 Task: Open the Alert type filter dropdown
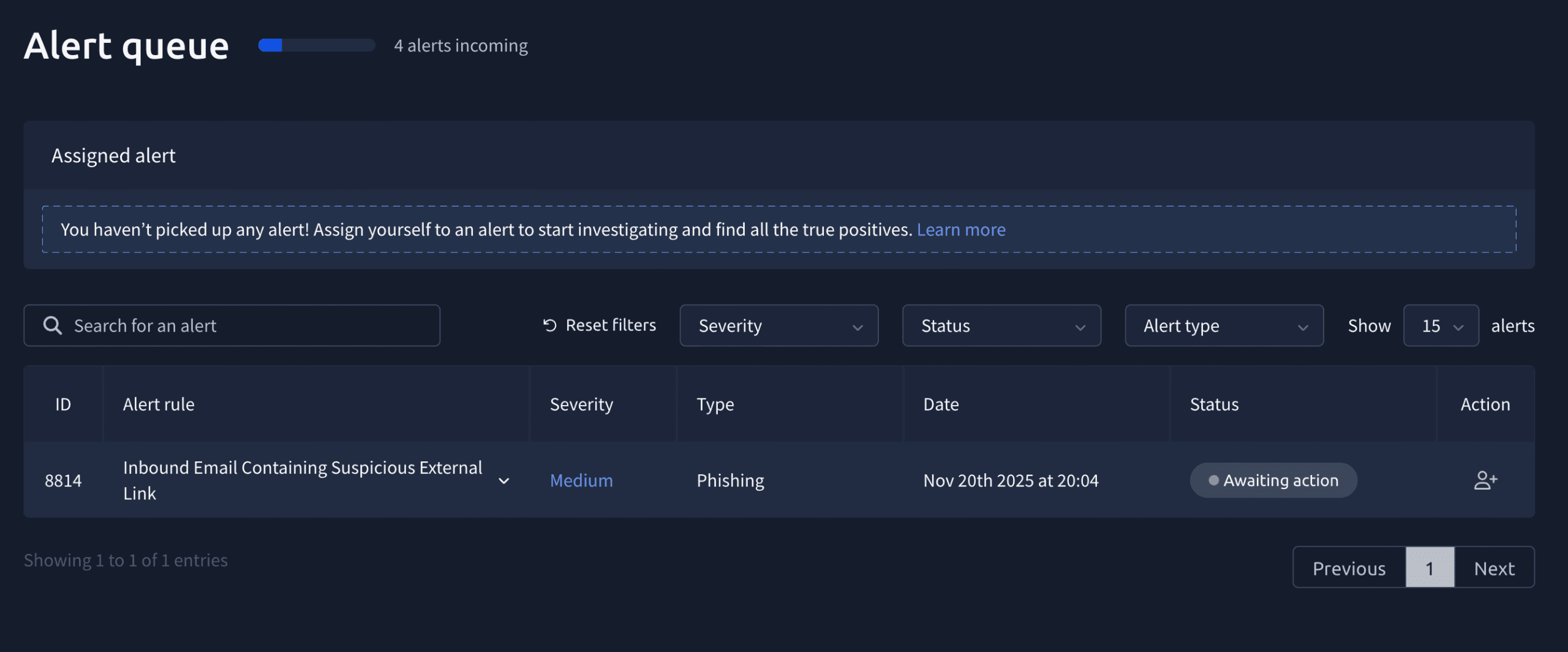pos(1223,325)
